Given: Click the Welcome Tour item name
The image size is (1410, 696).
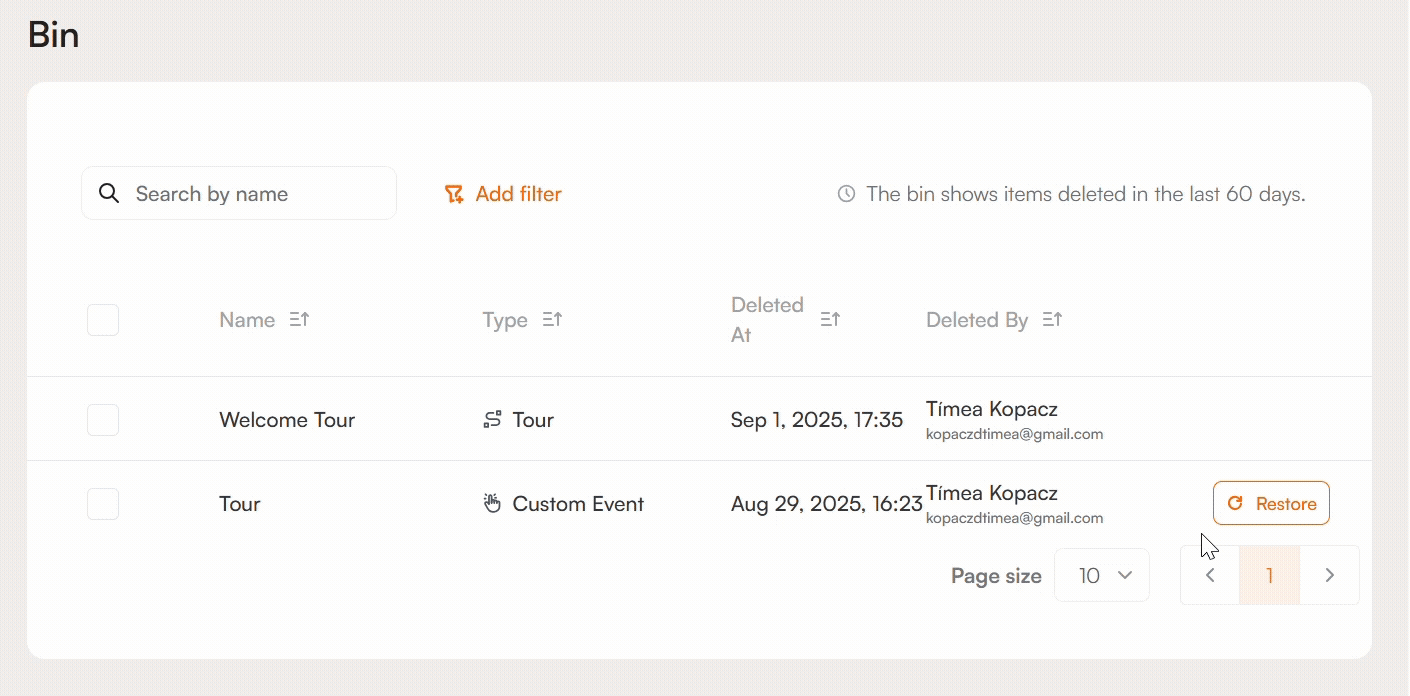Looking at the screenshot, I should point(287,420).
